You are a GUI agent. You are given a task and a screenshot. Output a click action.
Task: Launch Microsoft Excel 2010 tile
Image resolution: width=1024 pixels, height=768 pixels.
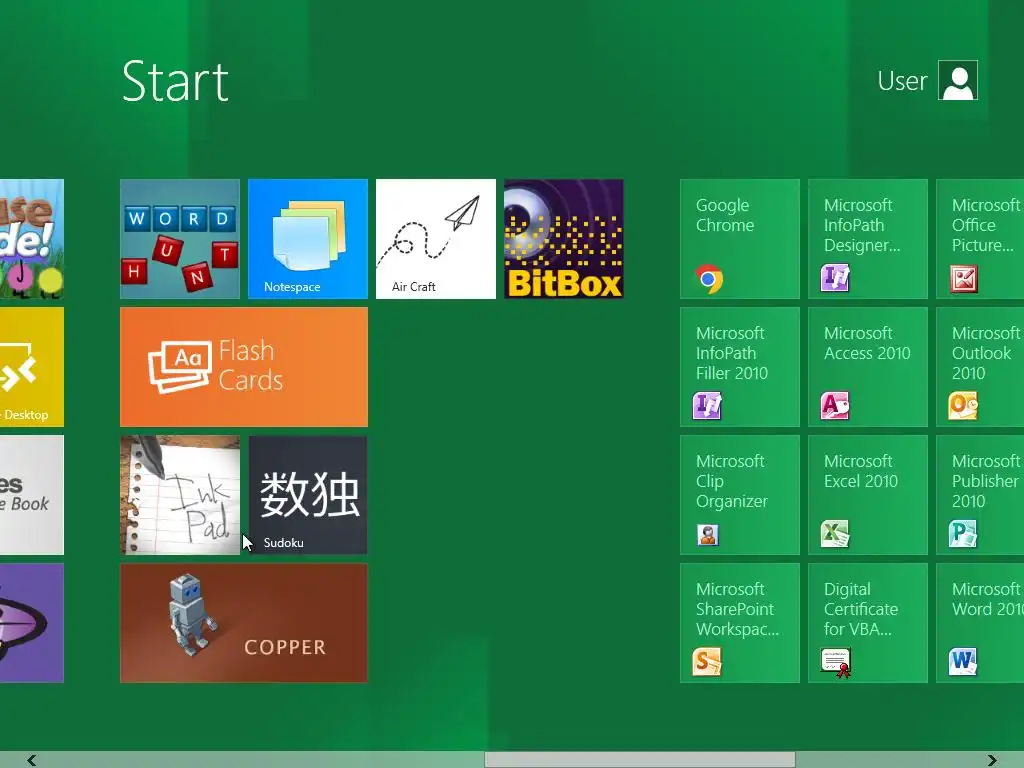[x=868, y=495]
